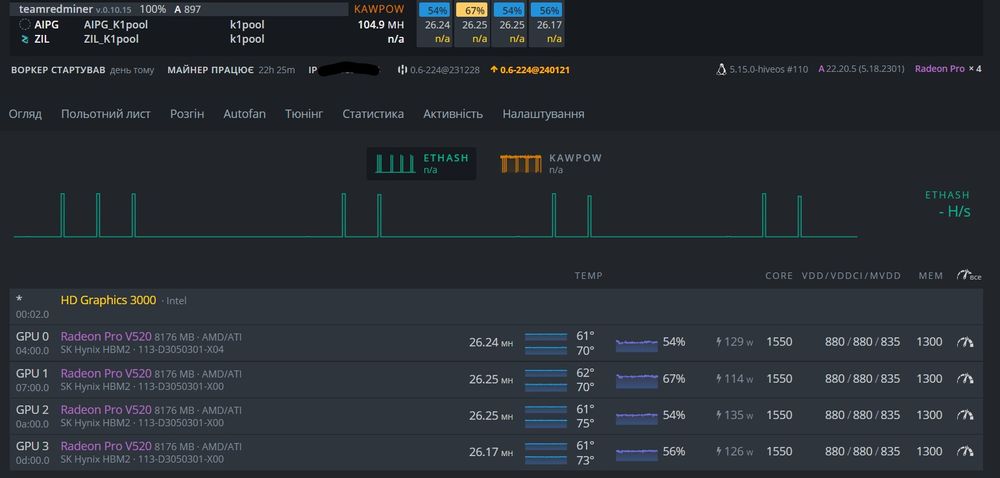
Task: Click the all-GPUs overclock speedometer icon in header
Action: (968, 275)
